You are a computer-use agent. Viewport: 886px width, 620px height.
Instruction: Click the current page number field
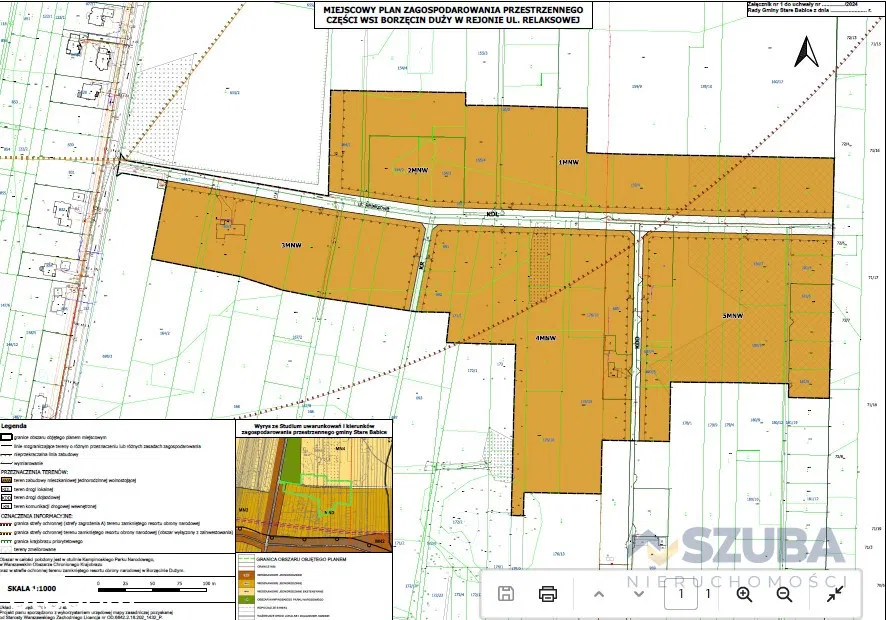coord(682,593)
